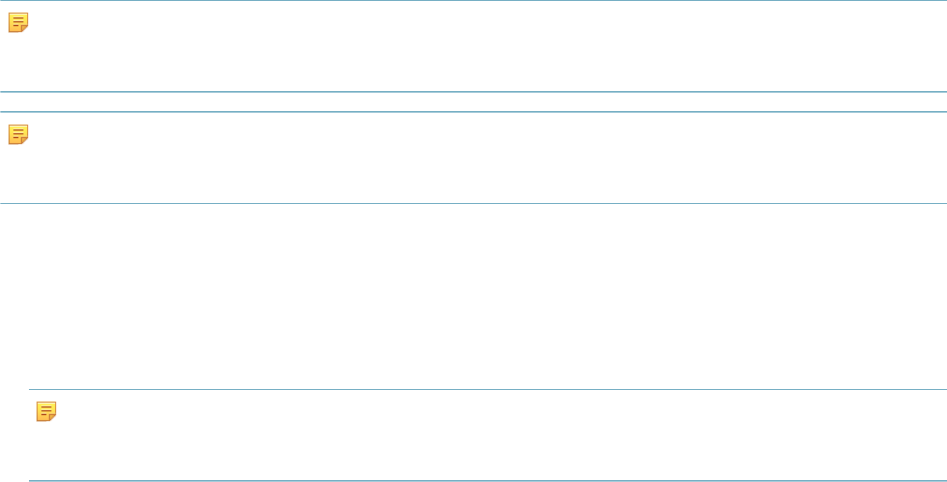Click empty space left of indented note
947x482 pixels.
[14, 435]
